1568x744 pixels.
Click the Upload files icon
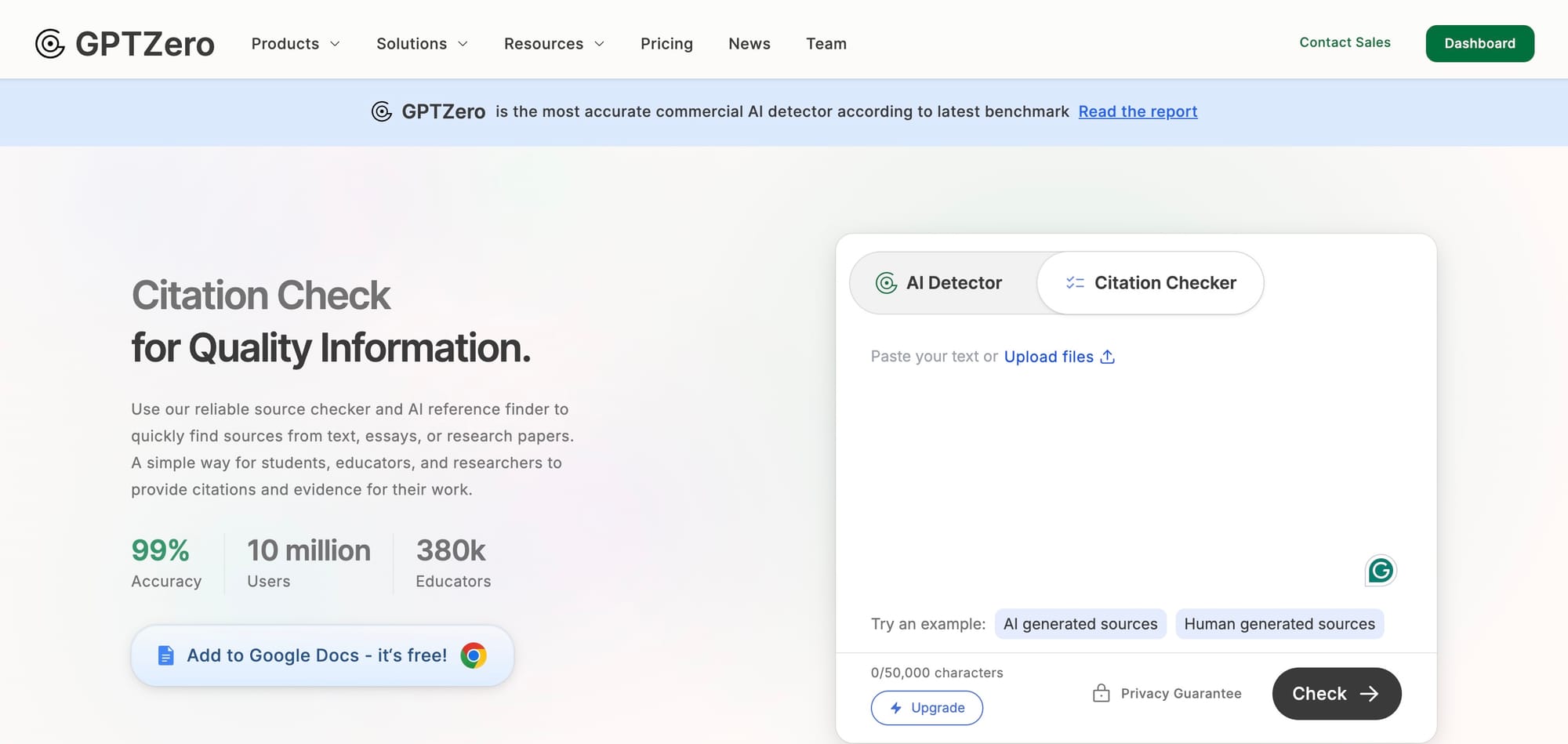pyautogui.click(x=1107, y=357)
